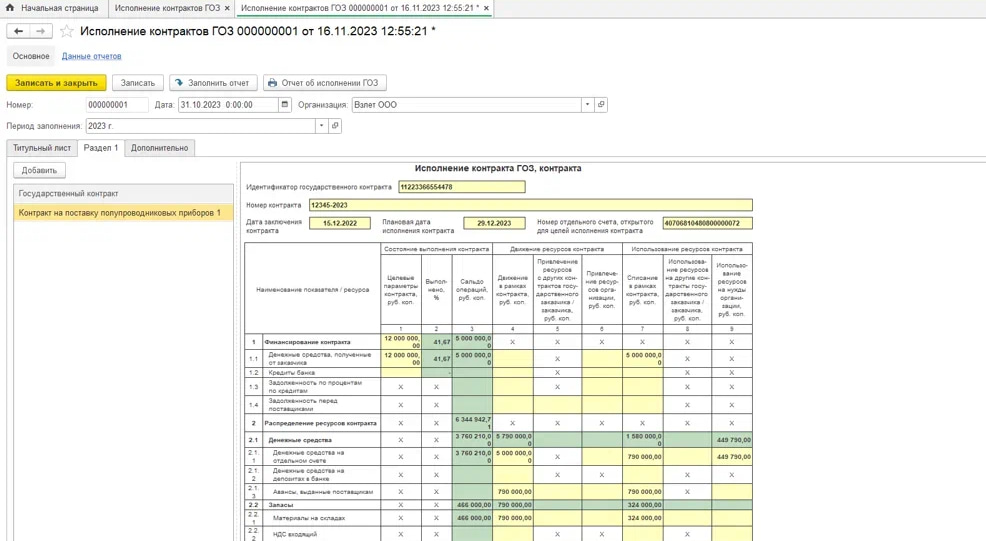Click the Записать button
Screen dimensions: 986x541
coord(138,83)
